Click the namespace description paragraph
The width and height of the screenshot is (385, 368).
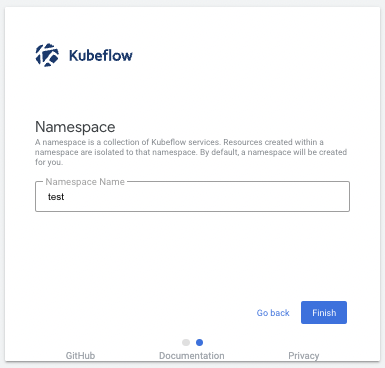191,152
